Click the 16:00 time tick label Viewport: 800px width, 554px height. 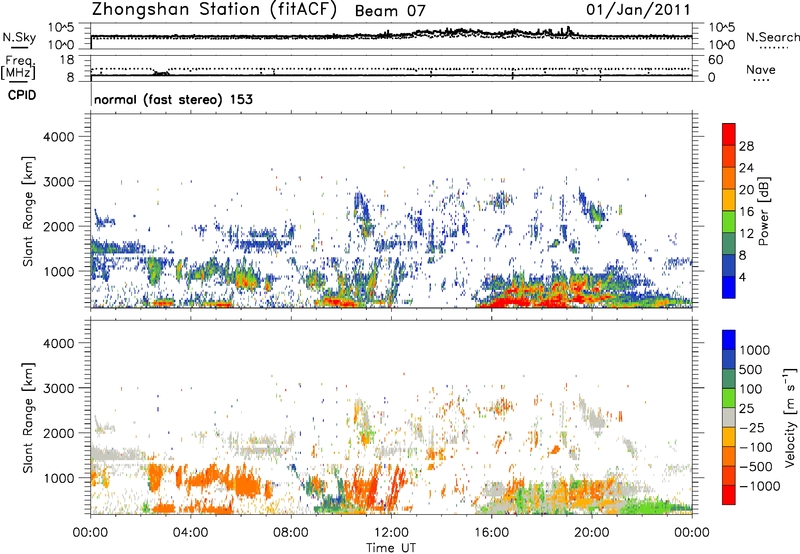[x=491, y=533]
